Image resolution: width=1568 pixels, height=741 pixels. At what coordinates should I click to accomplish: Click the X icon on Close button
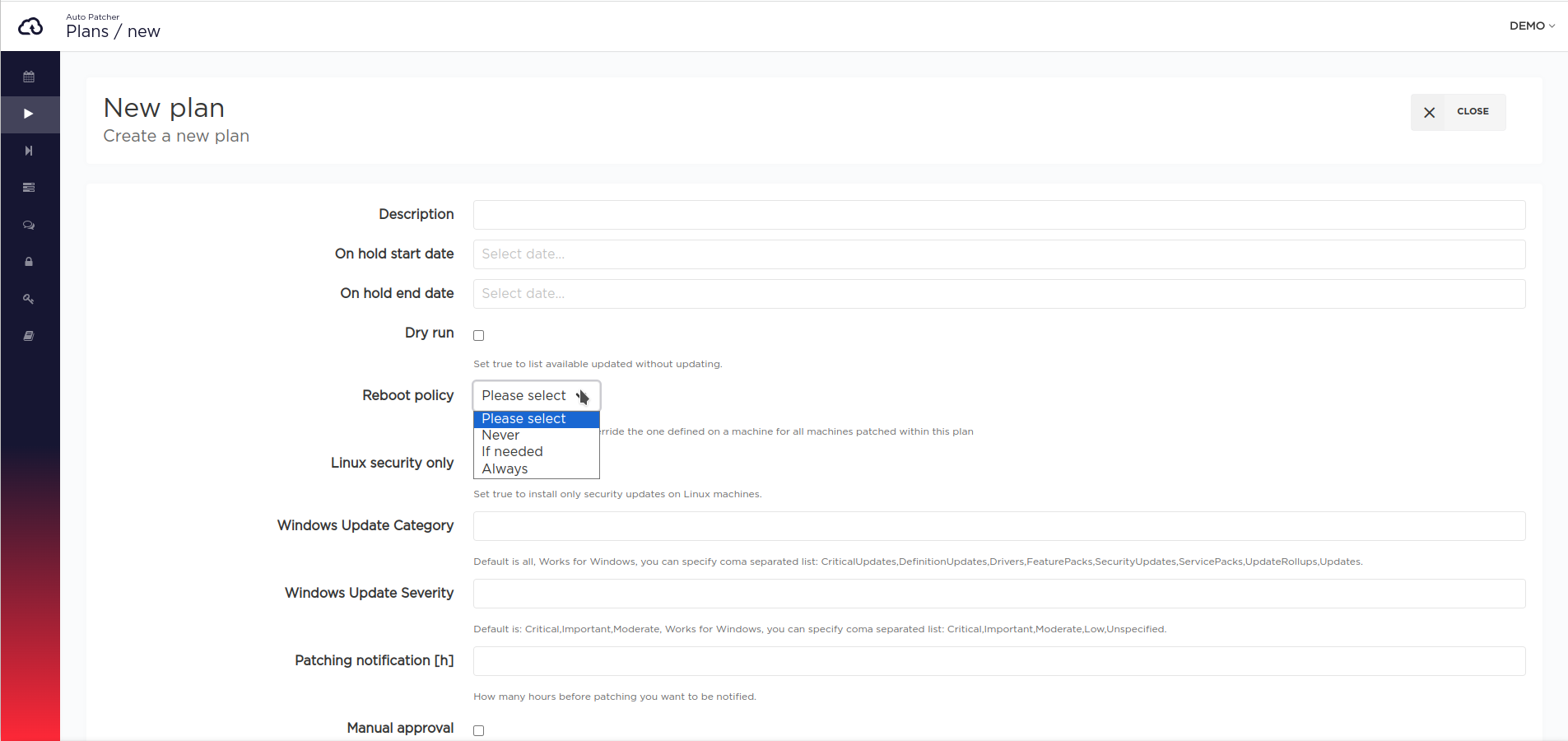(x=1430, y=113)
